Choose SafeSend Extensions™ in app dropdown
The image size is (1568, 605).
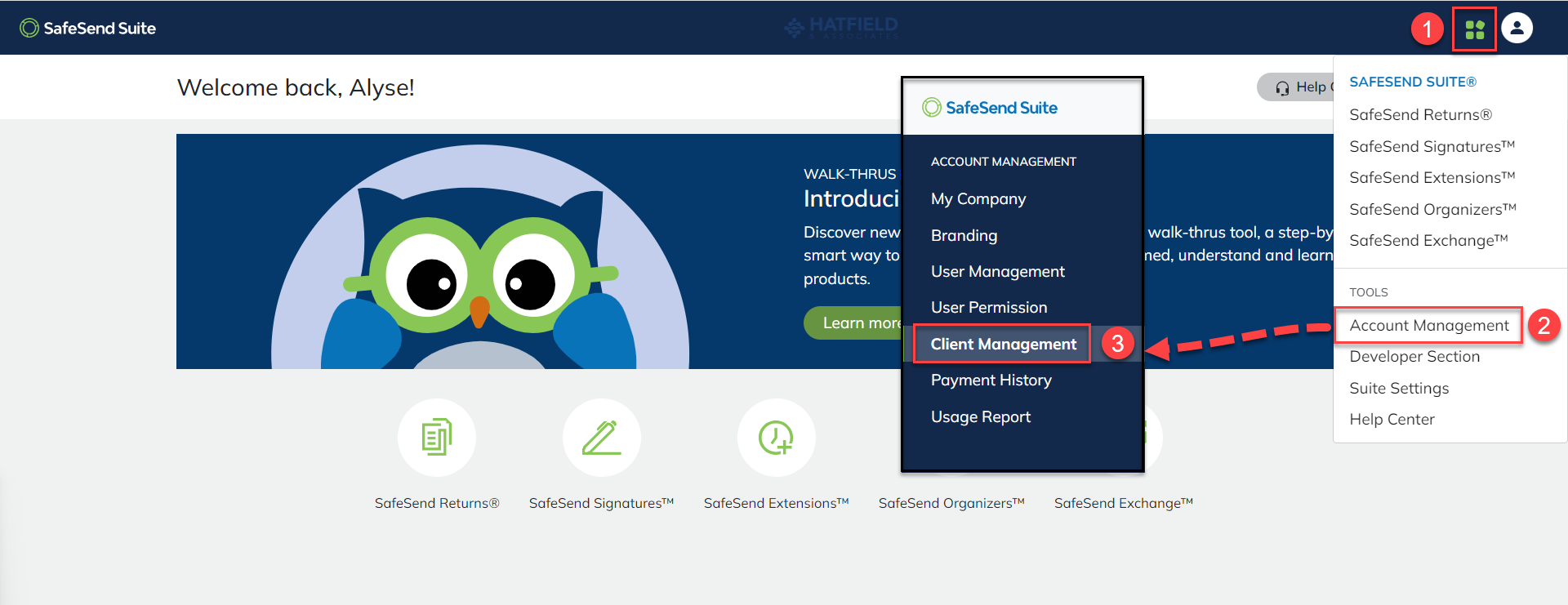(x=1432, y=177)
